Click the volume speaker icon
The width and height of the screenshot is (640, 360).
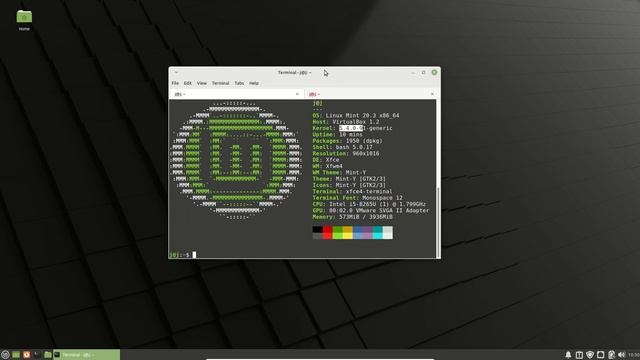[622, 355]
